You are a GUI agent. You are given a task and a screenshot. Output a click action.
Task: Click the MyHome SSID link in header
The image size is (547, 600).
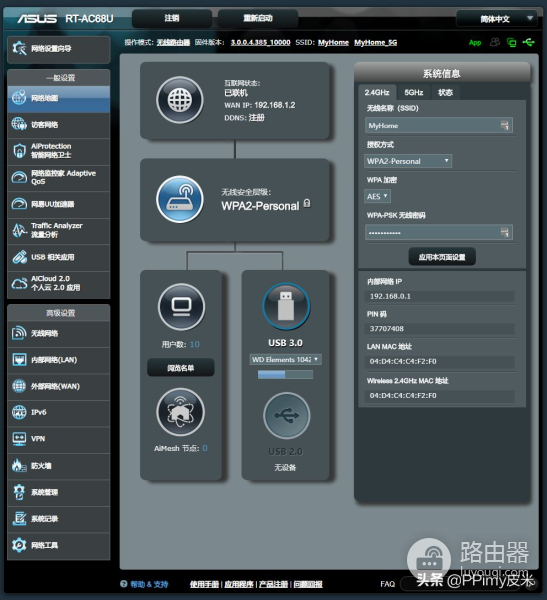(333, 42)
